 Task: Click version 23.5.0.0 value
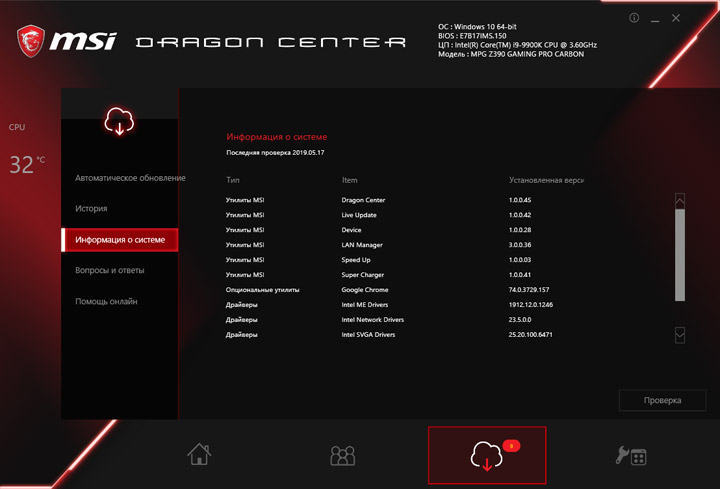click(520, 320)
